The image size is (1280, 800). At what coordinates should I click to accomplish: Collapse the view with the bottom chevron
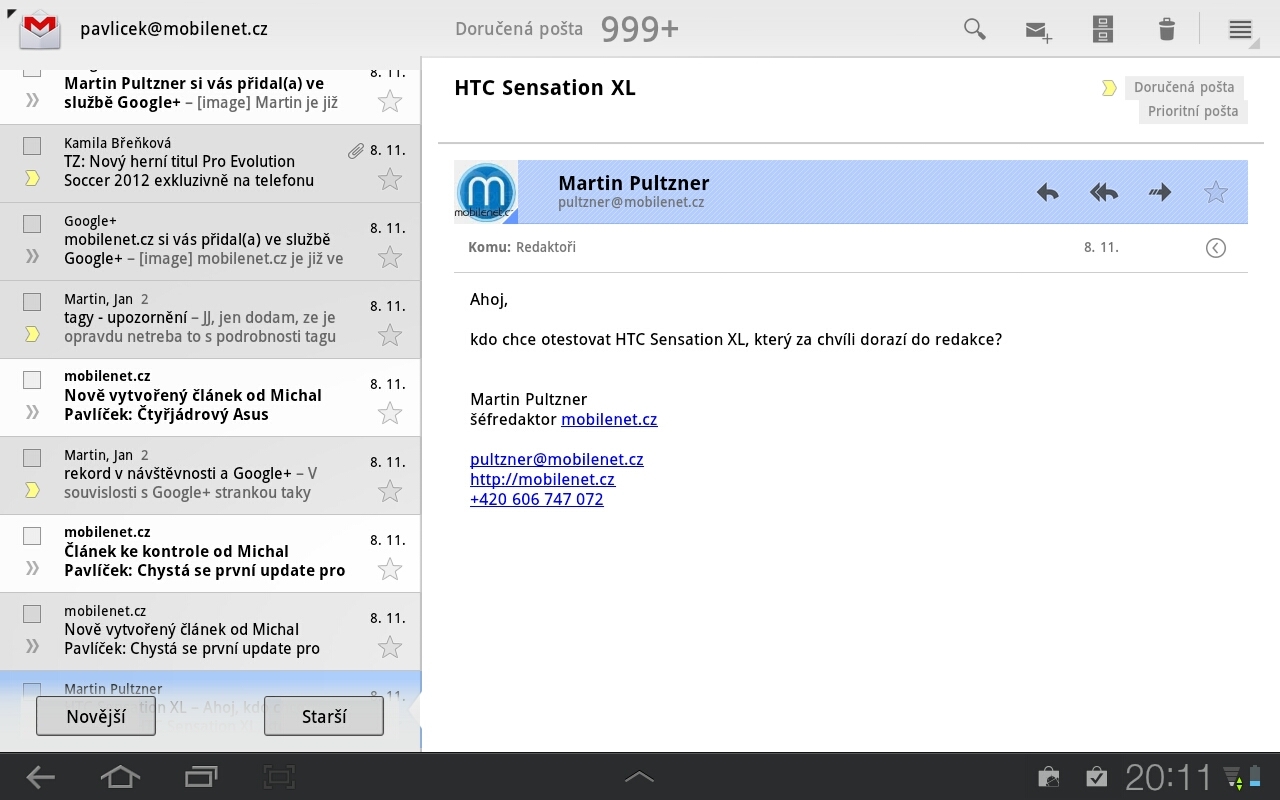(x=639, y=776)
